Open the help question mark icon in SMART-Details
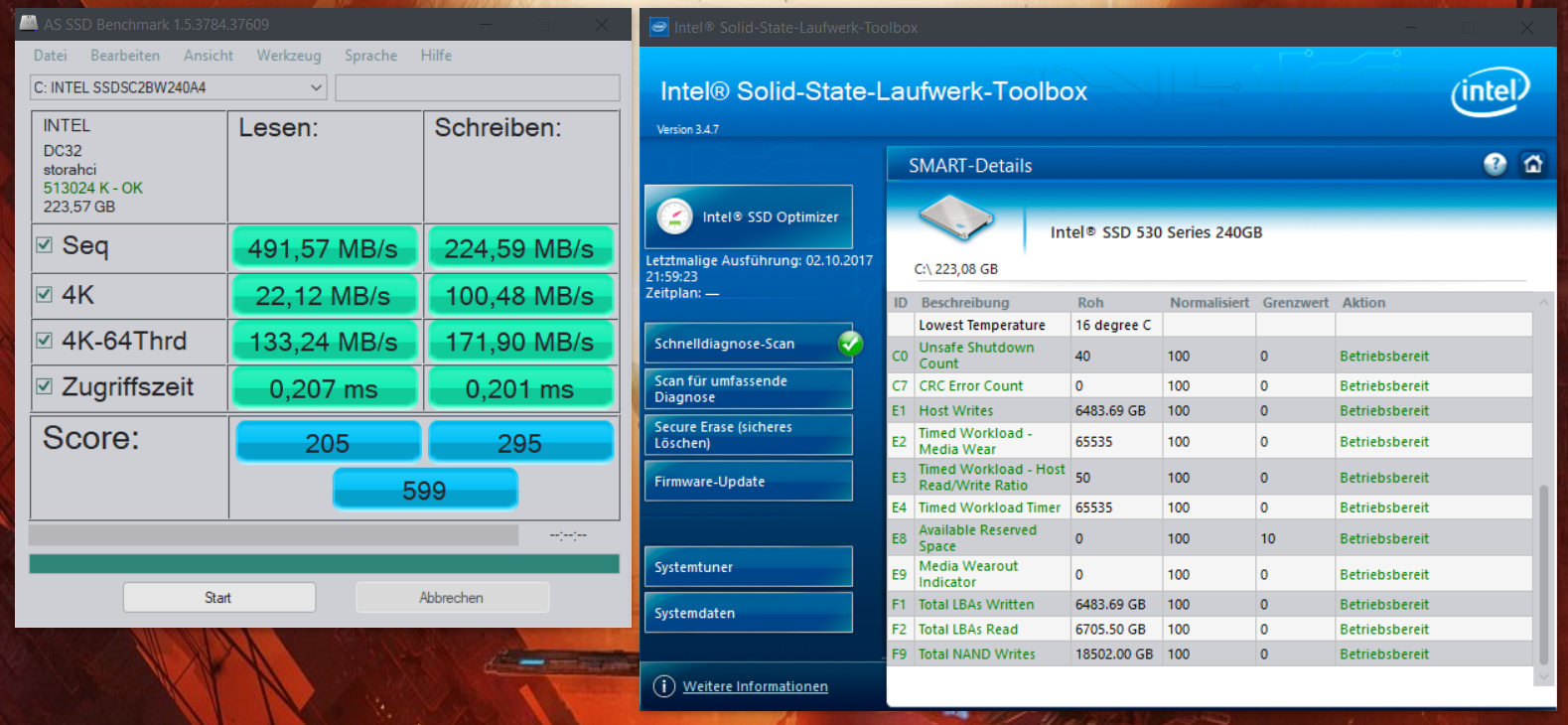 [1495, 165]
